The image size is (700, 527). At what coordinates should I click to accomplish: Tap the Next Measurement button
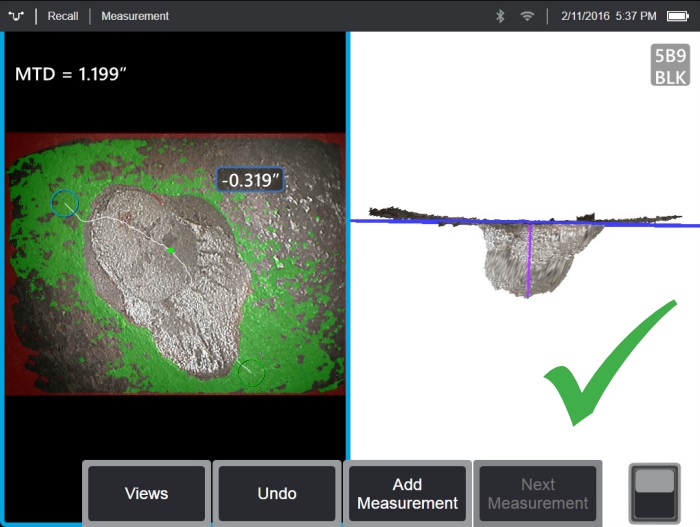click(x=538, y=493)
